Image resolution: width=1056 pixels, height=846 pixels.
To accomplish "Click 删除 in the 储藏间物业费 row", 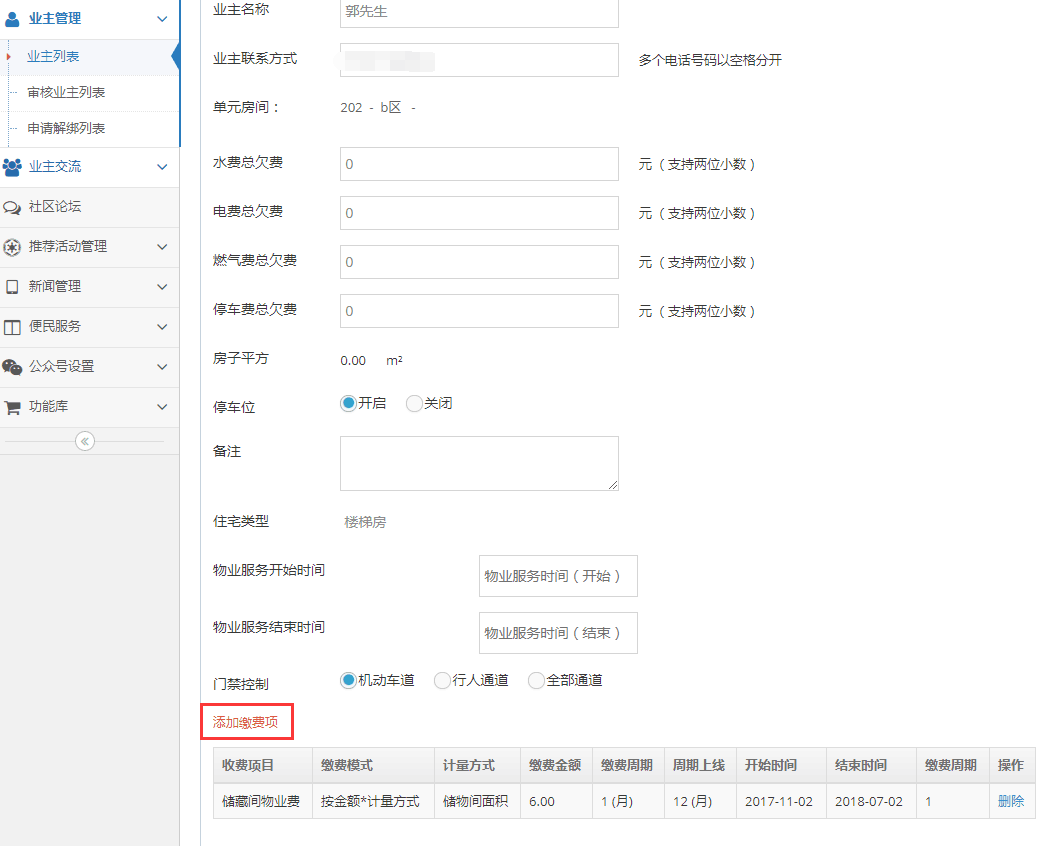I will (1010, 801).
